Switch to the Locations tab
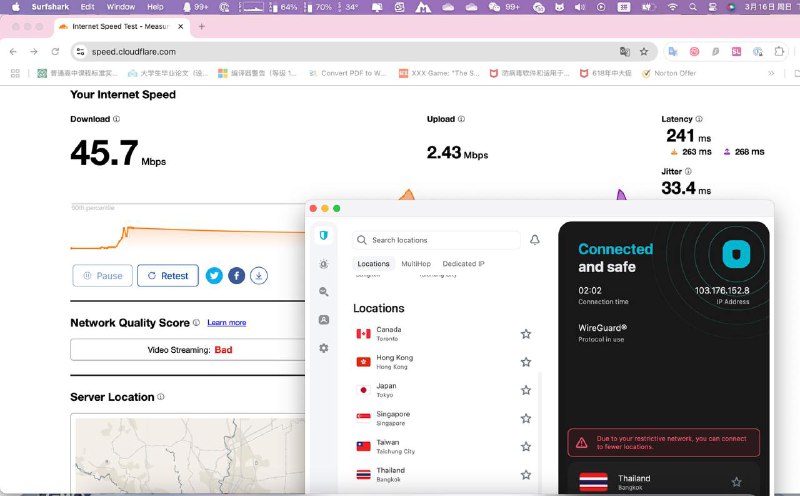 (x=373, y=264)
